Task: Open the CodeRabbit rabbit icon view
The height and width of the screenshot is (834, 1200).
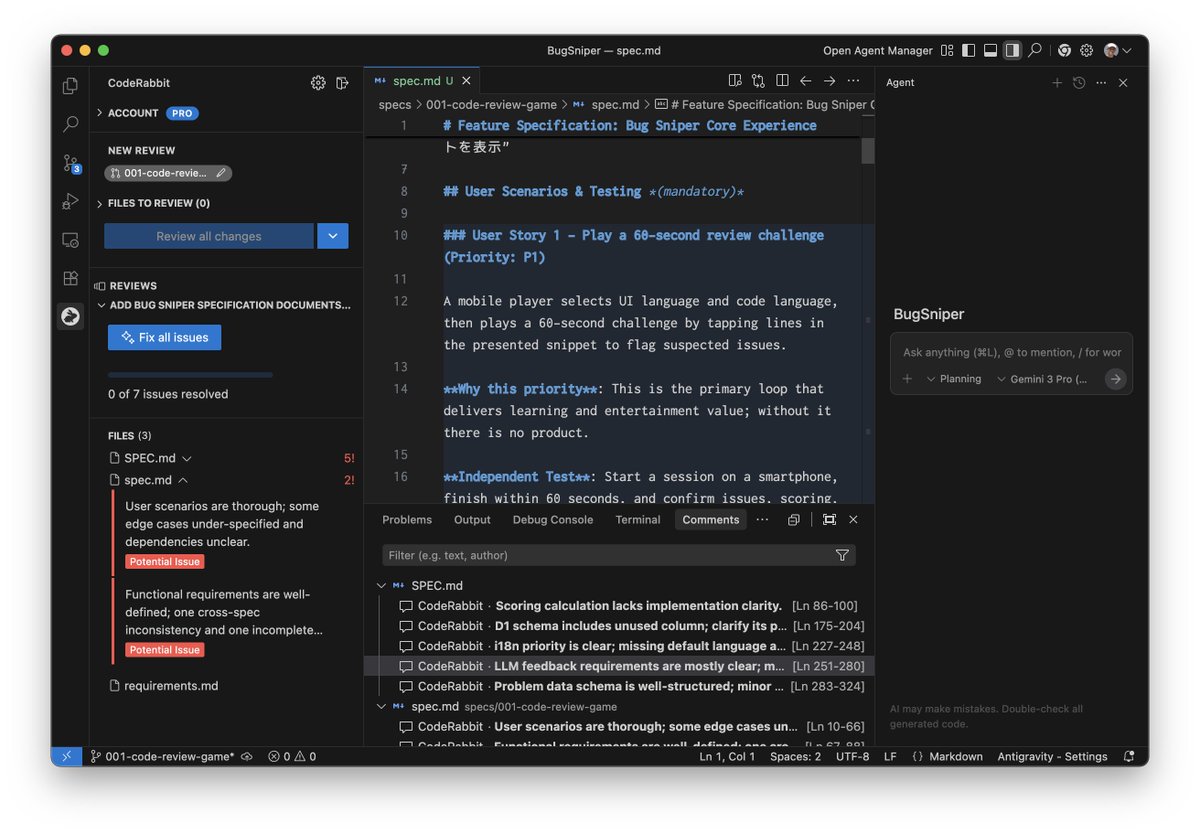Action: [70, 316]
